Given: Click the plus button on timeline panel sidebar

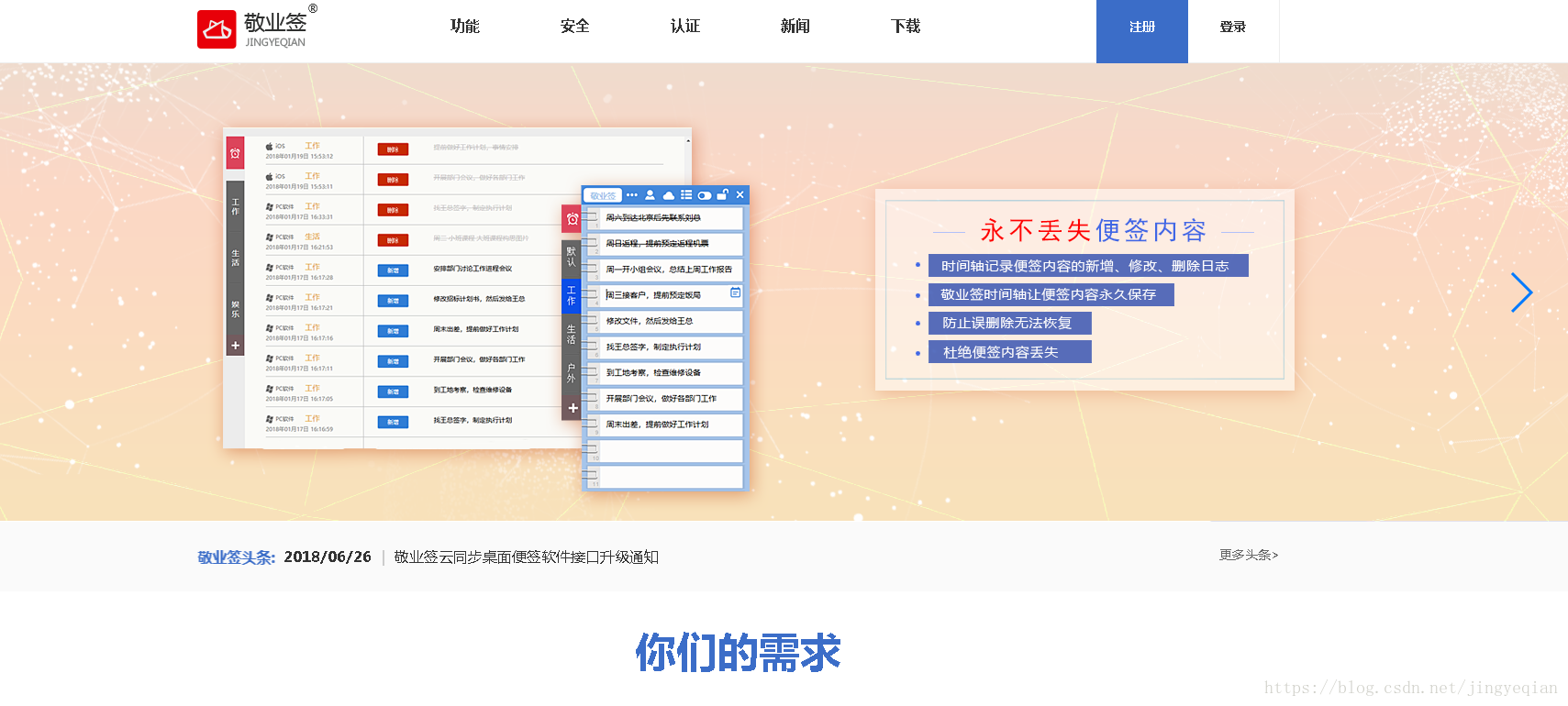Looking at the screenshot, I should click(x=235, y=346).
